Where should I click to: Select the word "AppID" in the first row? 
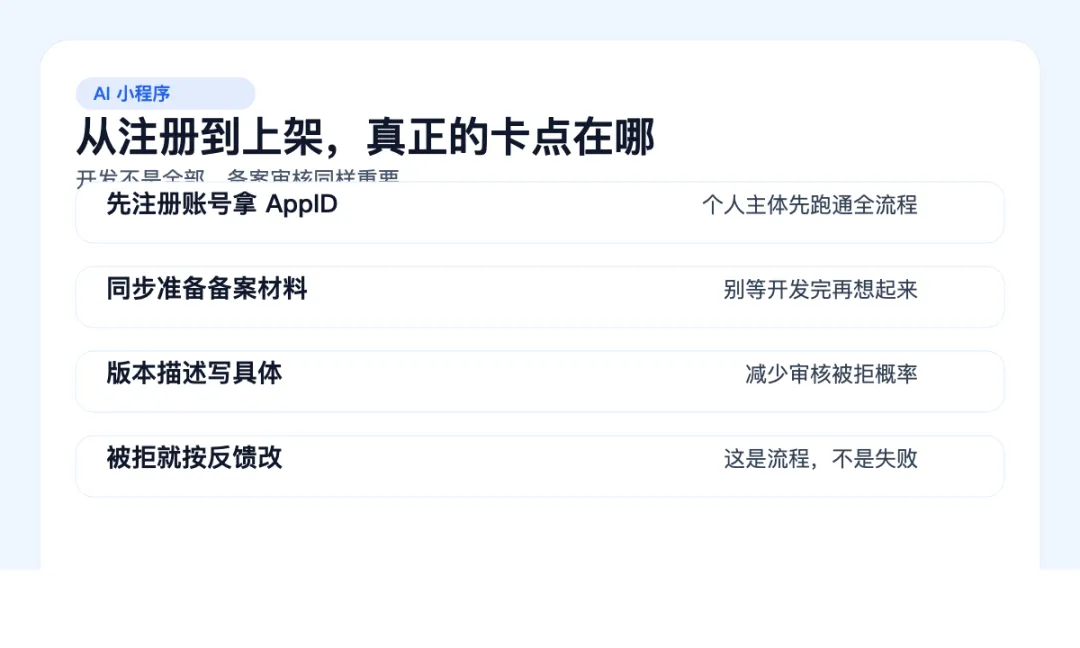coord(302,205)
